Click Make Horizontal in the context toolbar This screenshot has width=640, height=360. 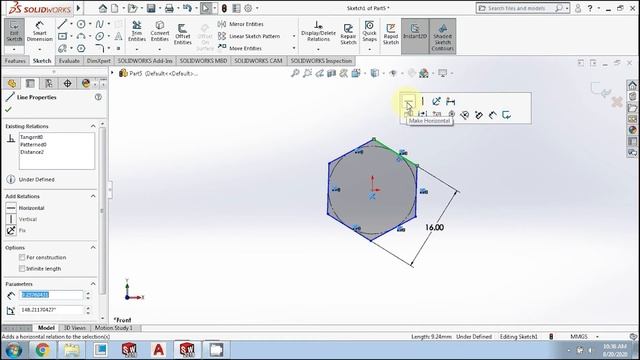pyautogui.click(x=409, y=101)
